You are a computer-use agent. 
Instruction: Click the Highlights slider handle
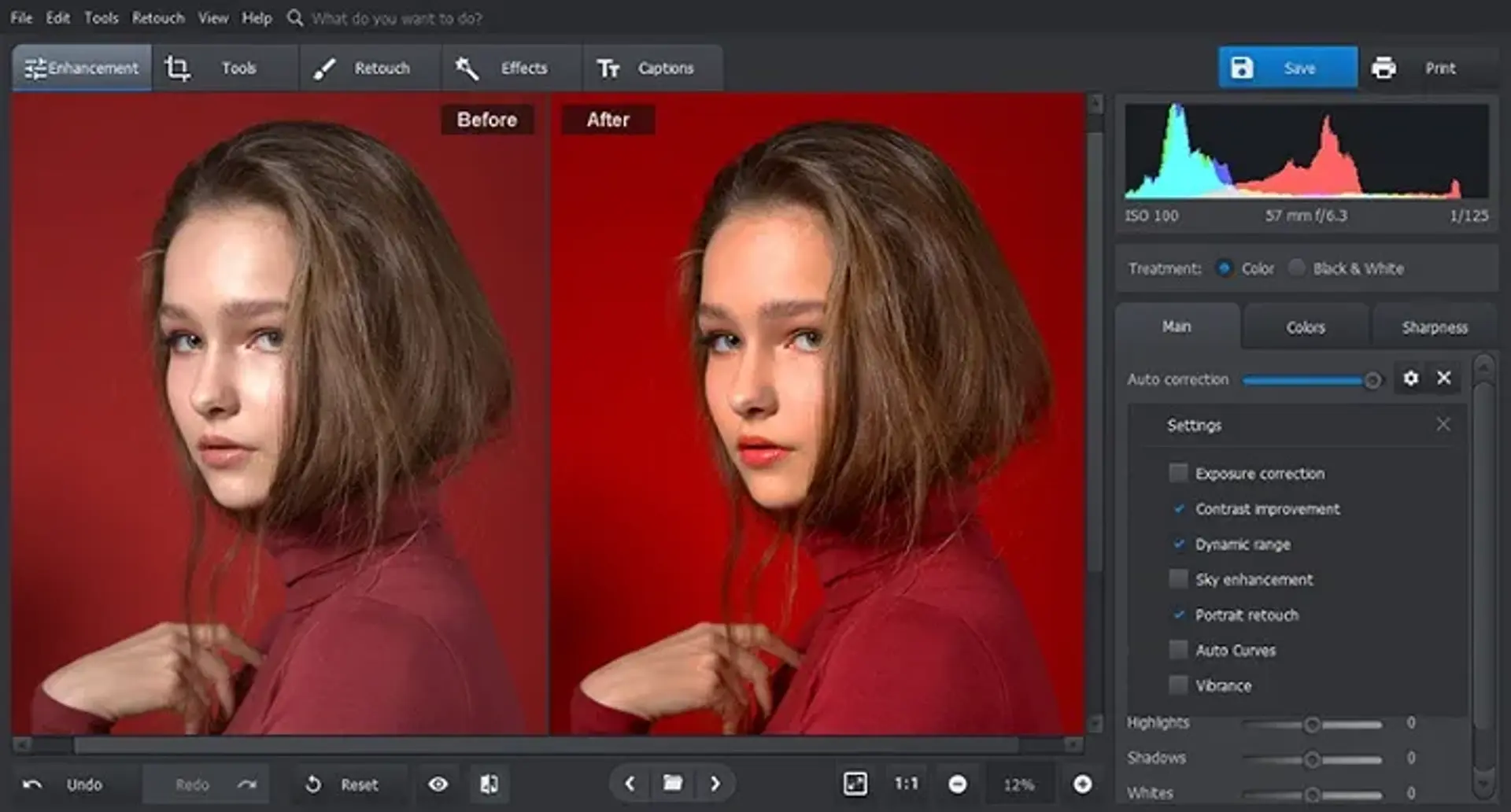pyautogui.click(x=1312, y=725)
